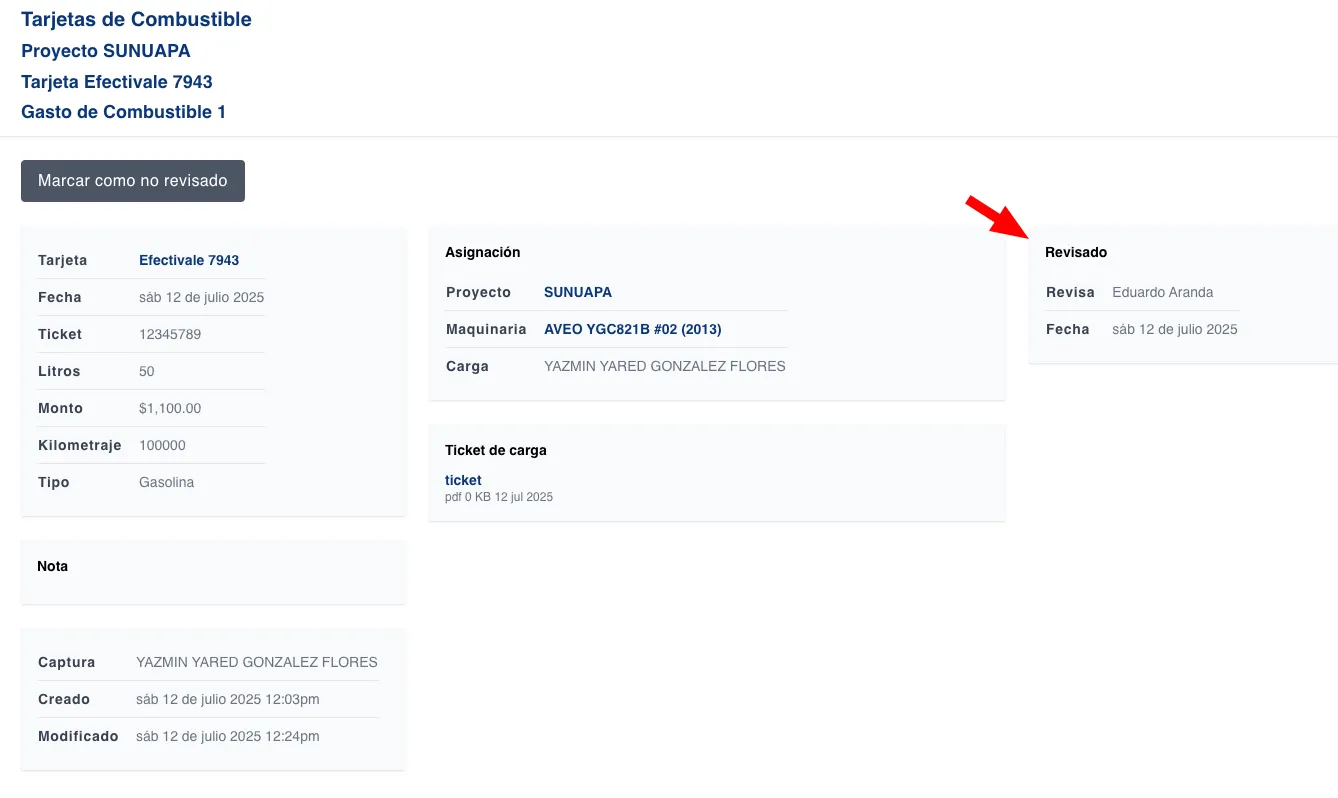1338x798 pixels.
Task: Click the Kilometraje value 100000
Action: click(x=162, y=445)
